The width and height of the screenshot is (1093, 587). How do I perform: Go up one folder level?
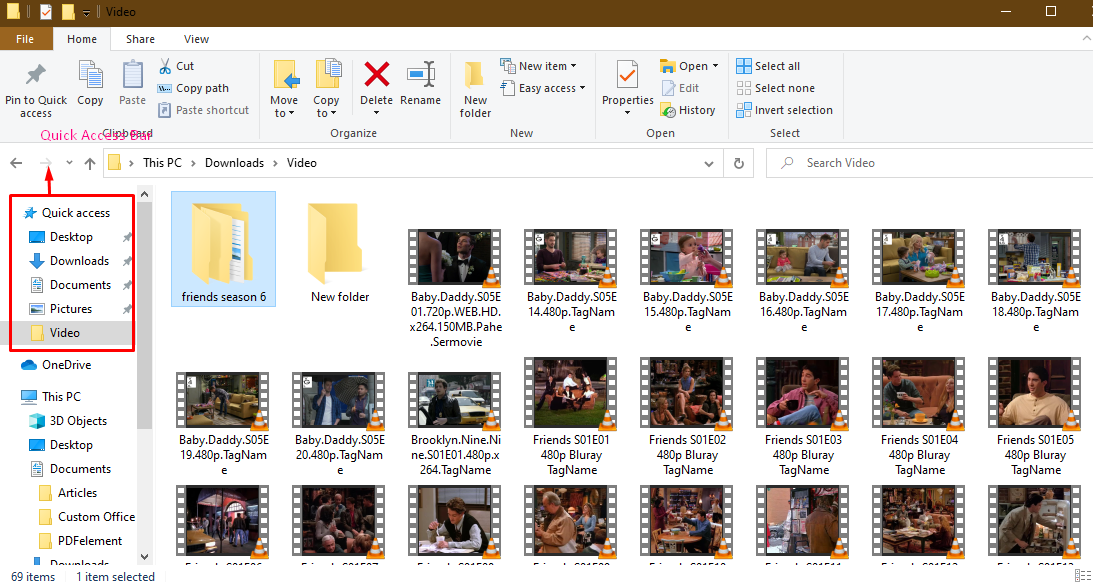pyautogui.click(x=90, y=163)
